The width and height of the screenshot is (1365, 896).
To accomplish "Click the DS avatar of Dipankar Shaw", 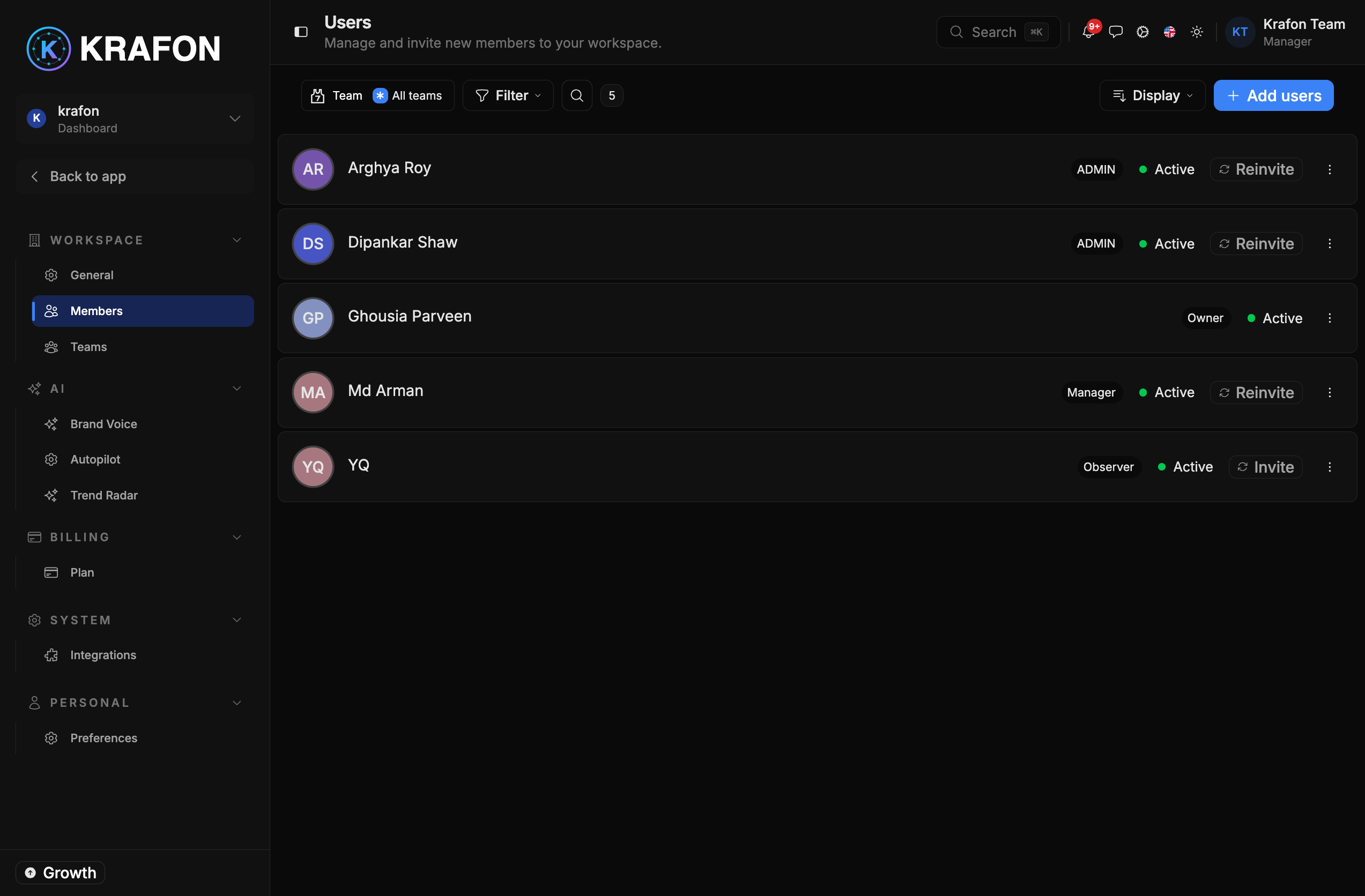I will tap(313, 244).
